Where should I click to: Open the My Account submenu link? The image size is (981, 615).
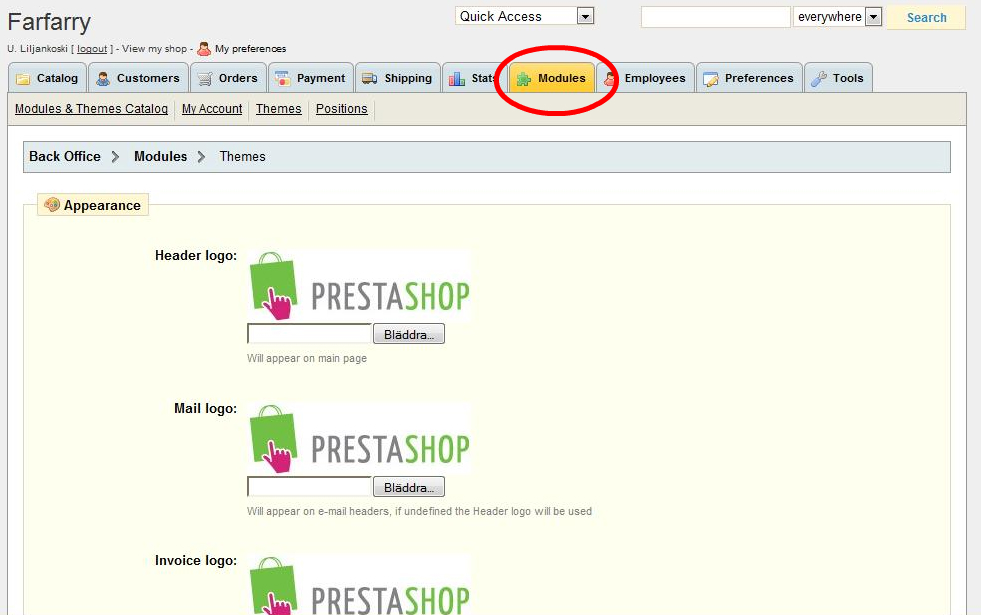pos(212,109)
